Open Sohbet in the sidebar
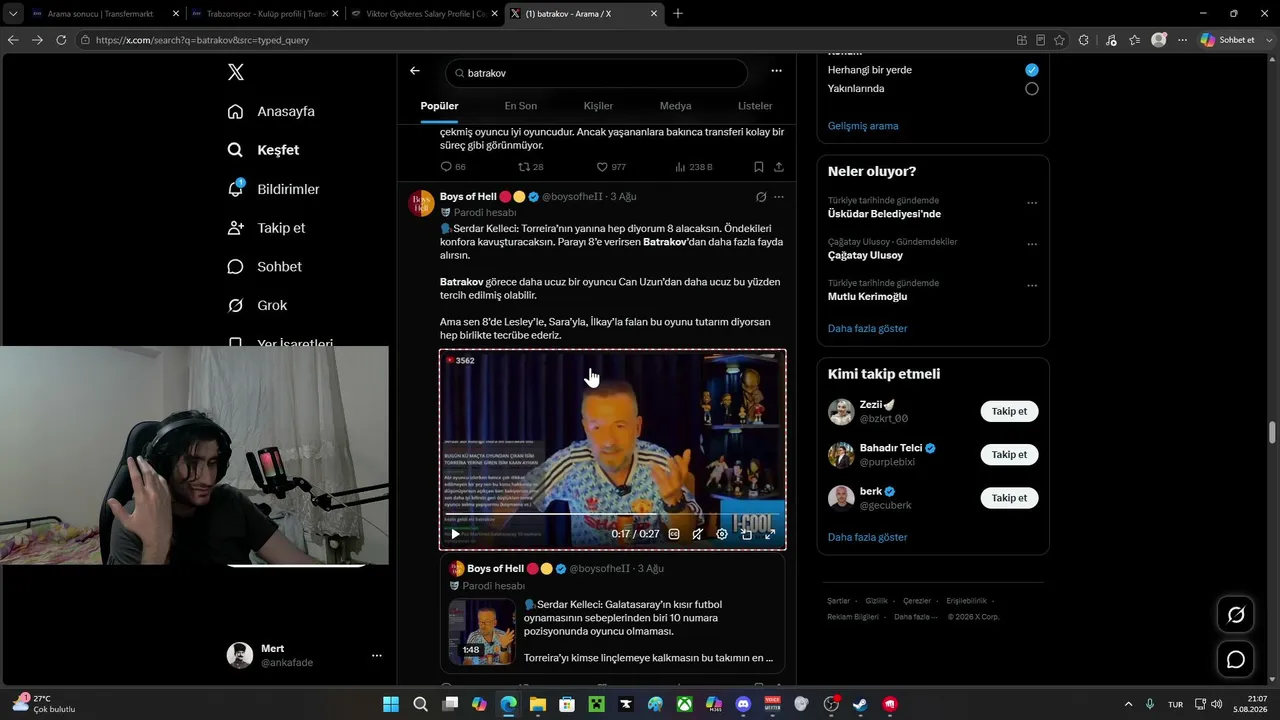Image resolution: width=1280 pixels, height=720 pixels. click(265, 267)
